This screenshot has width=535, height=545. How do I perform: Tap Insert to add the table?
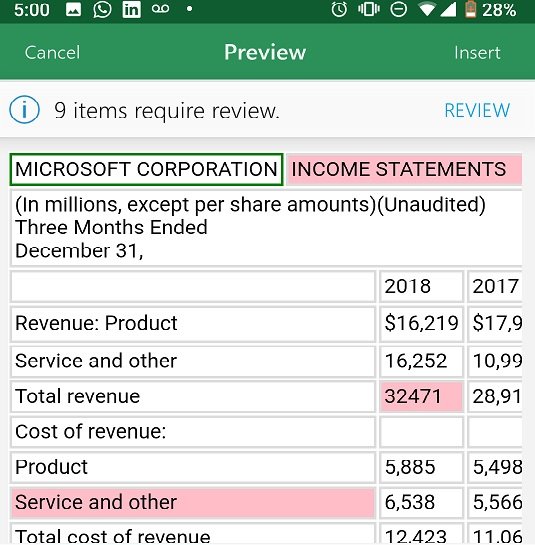click(477, 53)
